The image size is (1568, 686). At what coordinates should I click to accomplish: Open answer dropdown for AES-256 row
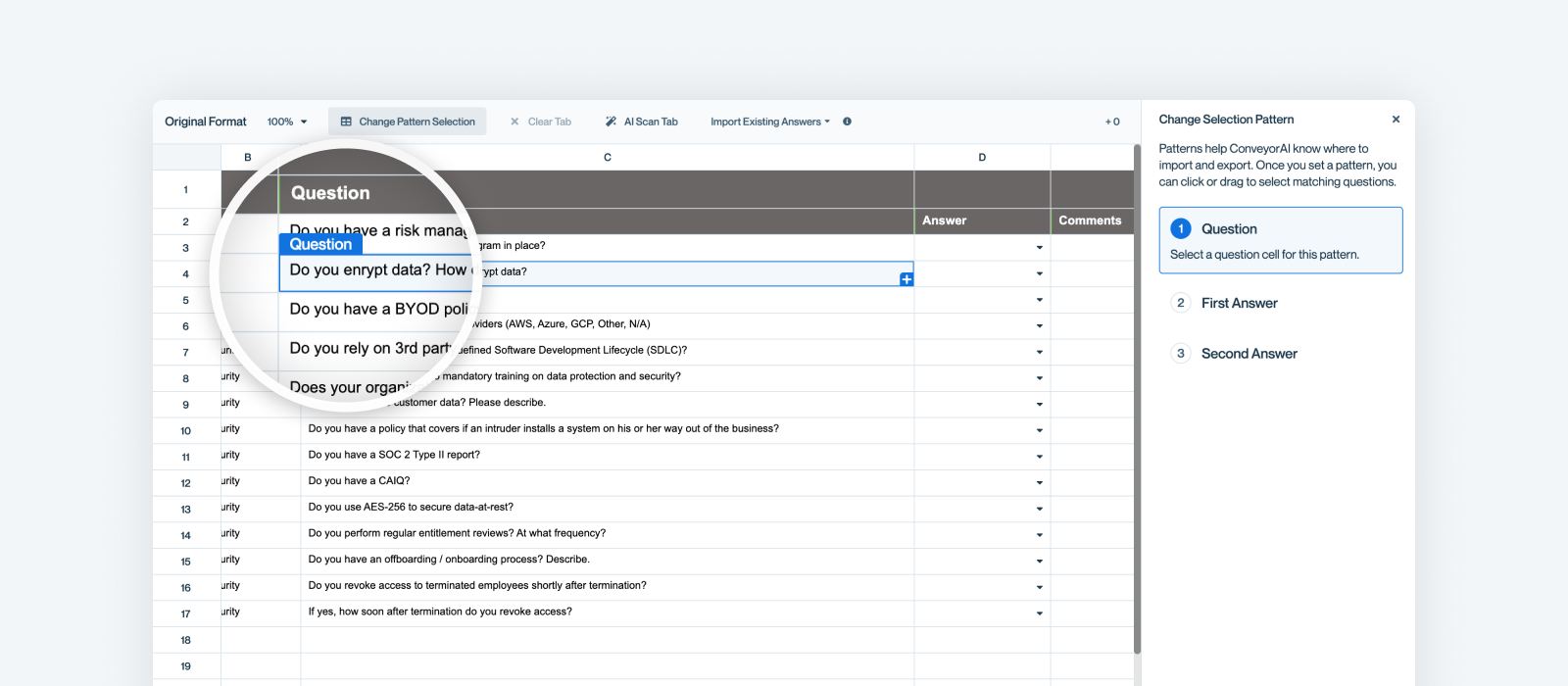(1040, 509)
